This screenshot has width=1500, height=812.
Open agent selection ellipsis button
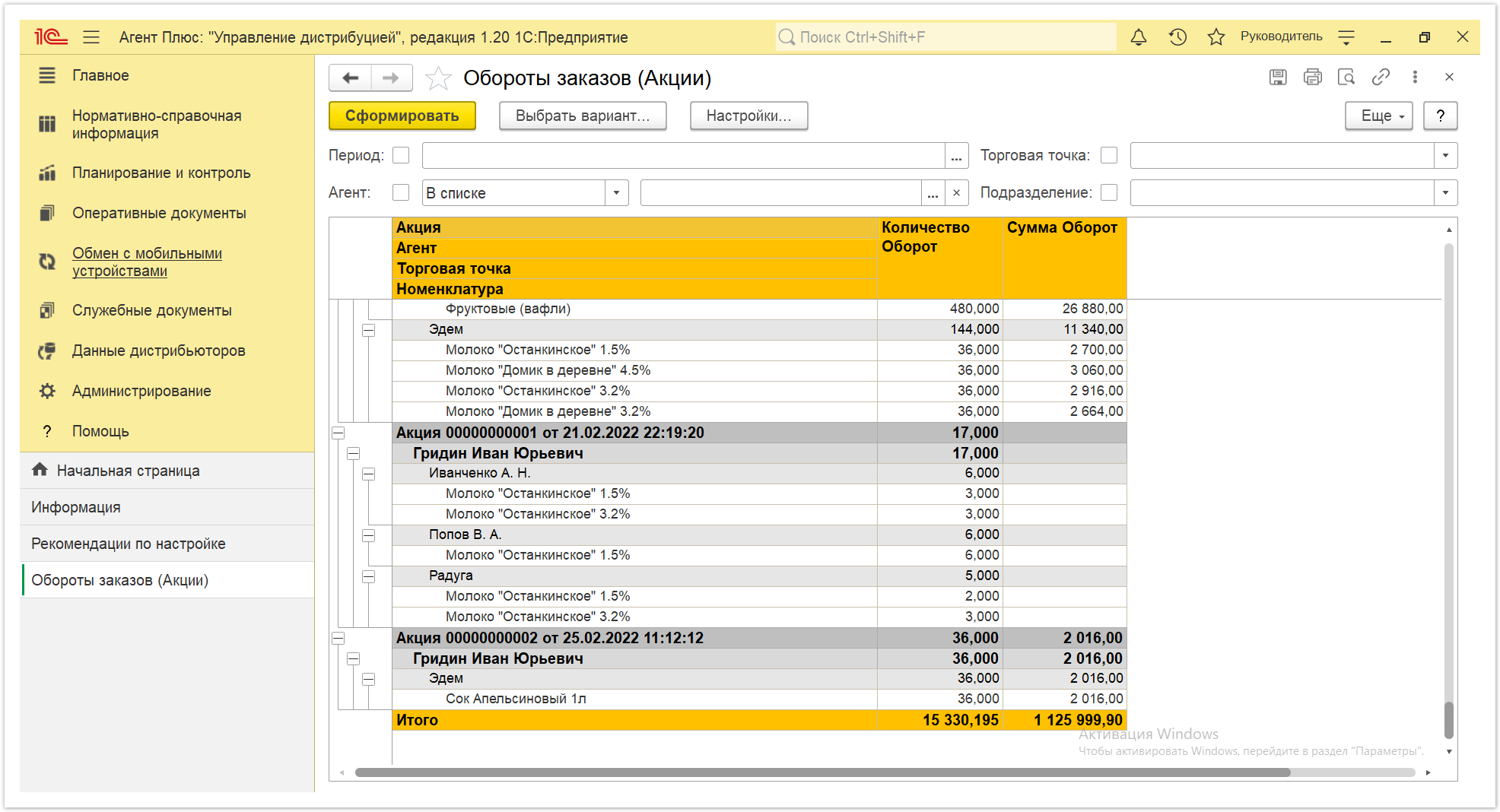point(933,192)
